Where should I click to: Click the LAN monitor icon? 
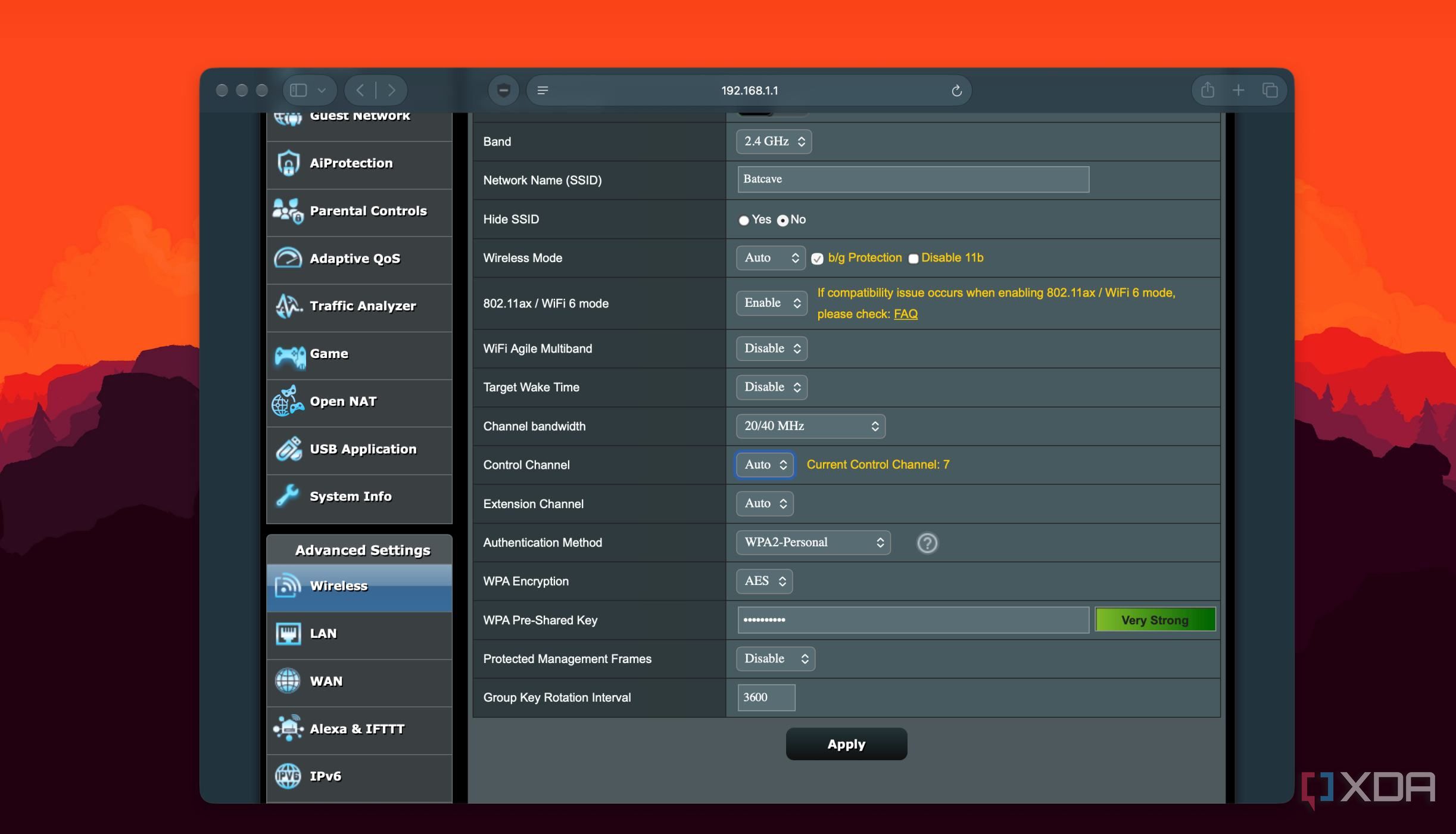point(288,633)
